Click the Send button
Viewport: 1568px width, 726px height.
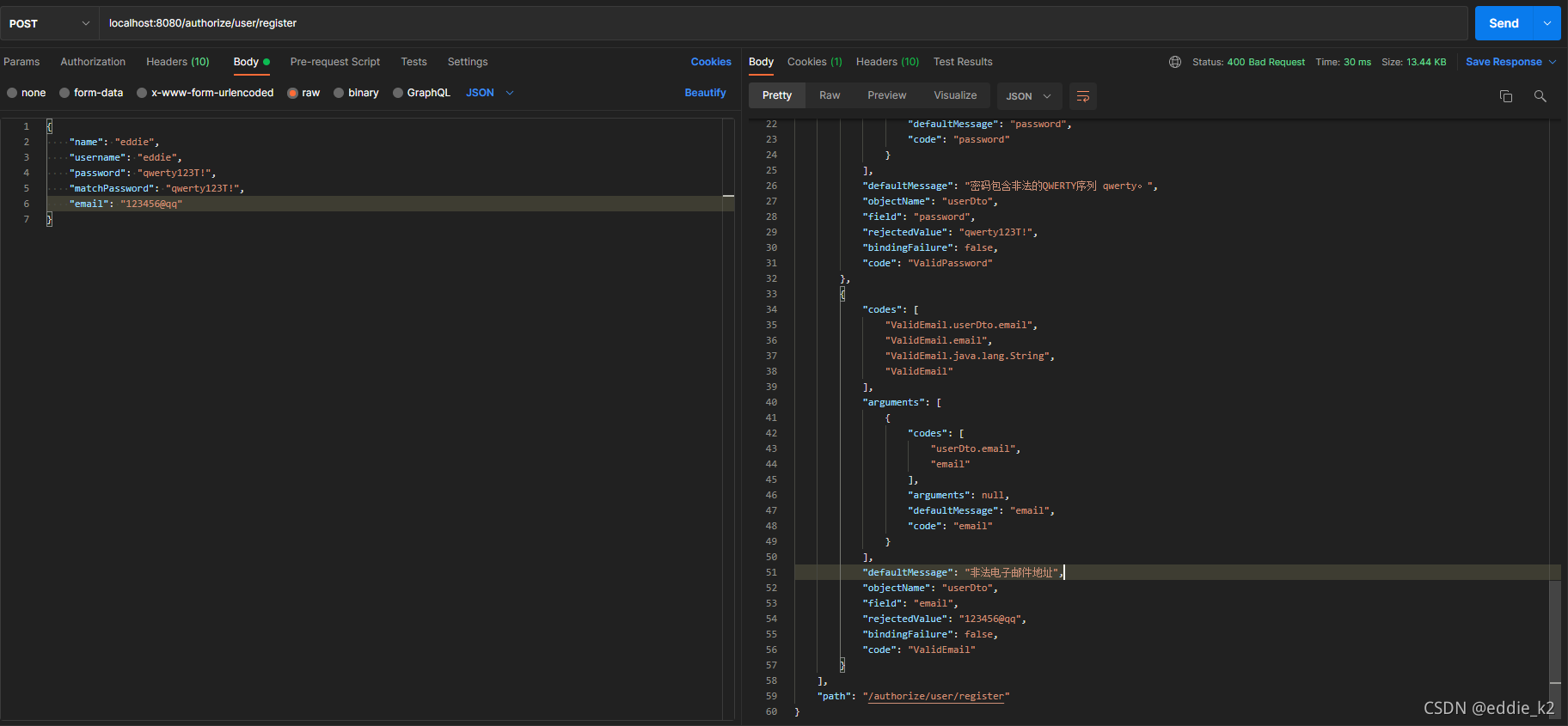tap(1504, 23)
